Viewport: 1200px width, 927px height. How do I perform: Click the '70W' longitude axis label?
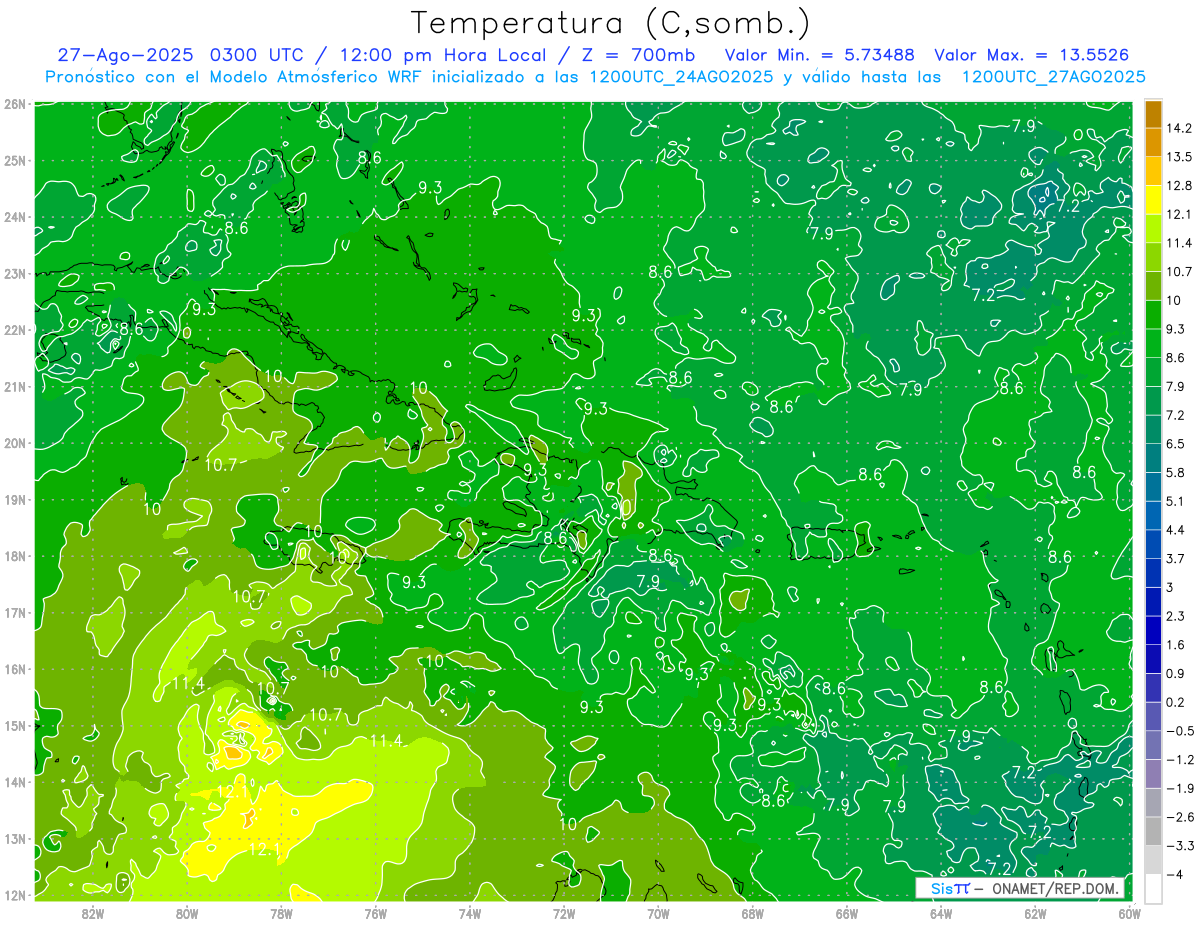[x=658, y=913]
